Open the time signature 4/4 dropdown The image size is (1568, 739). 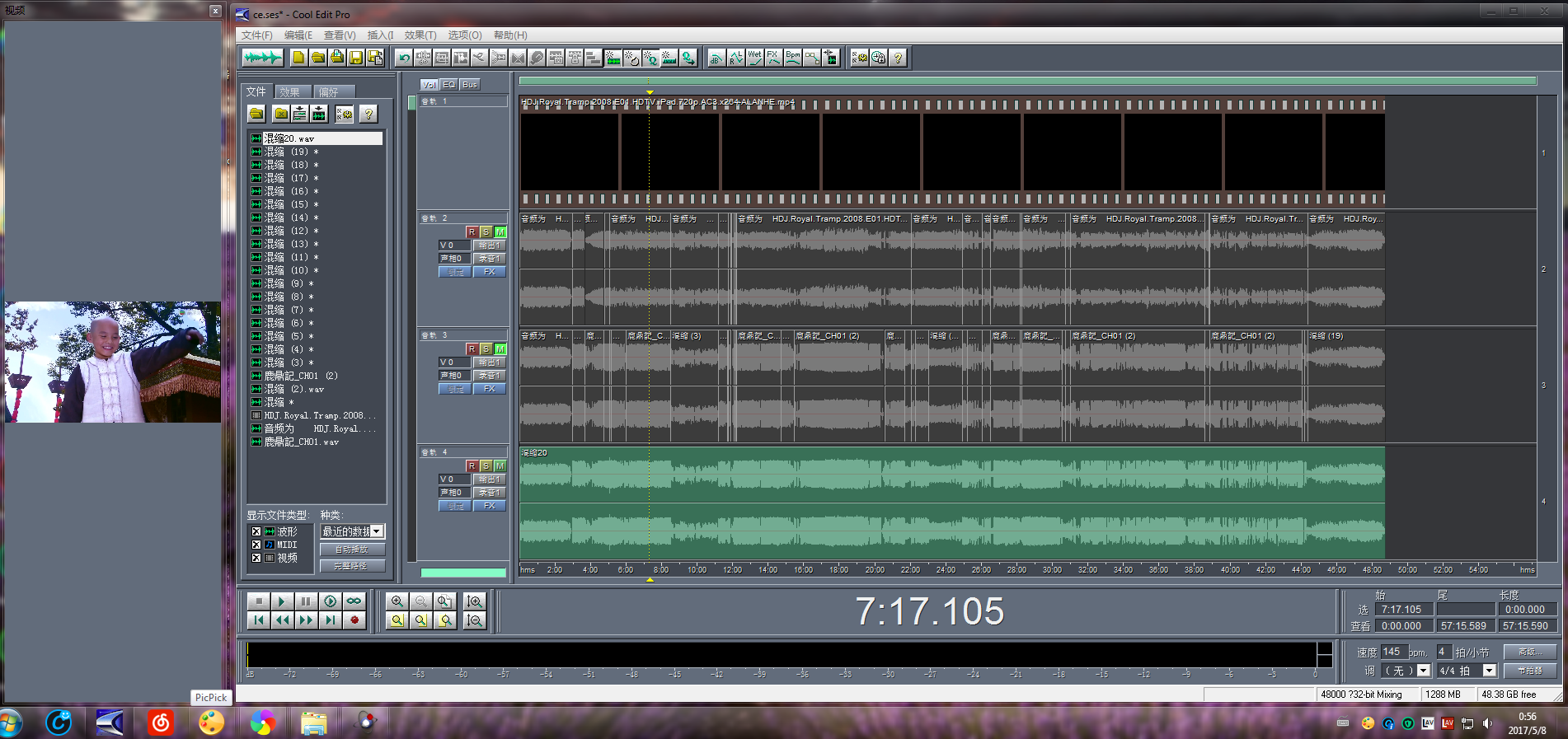1489,671
